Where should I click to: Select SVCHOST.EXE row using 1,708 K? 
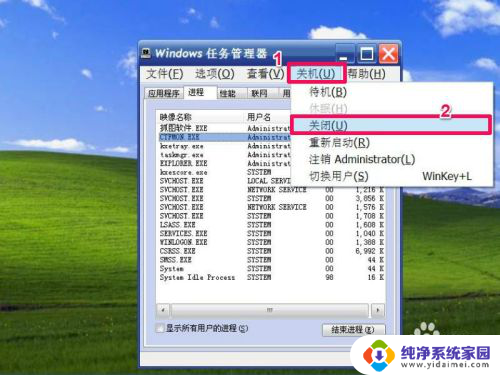point(271,216)
